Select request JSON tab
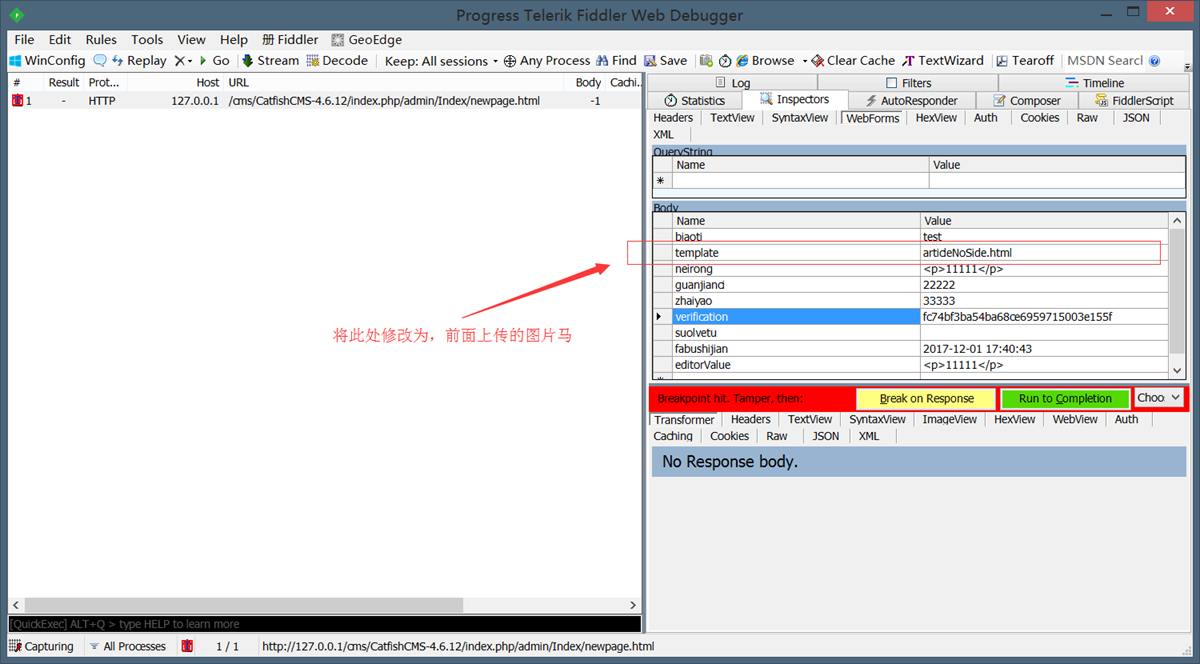Viewport: 1200px width, 664px height. 1136,118
